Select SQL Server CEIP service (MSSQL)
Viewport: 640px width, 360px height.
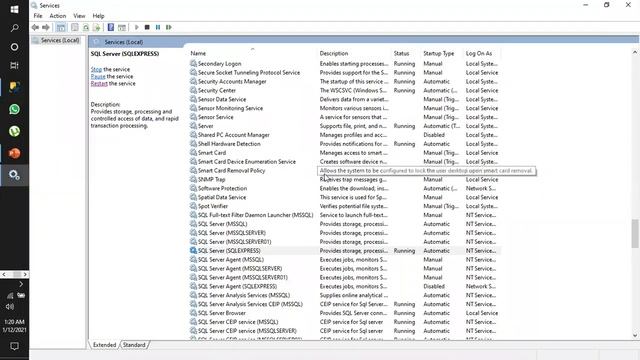tap(238, 322)
